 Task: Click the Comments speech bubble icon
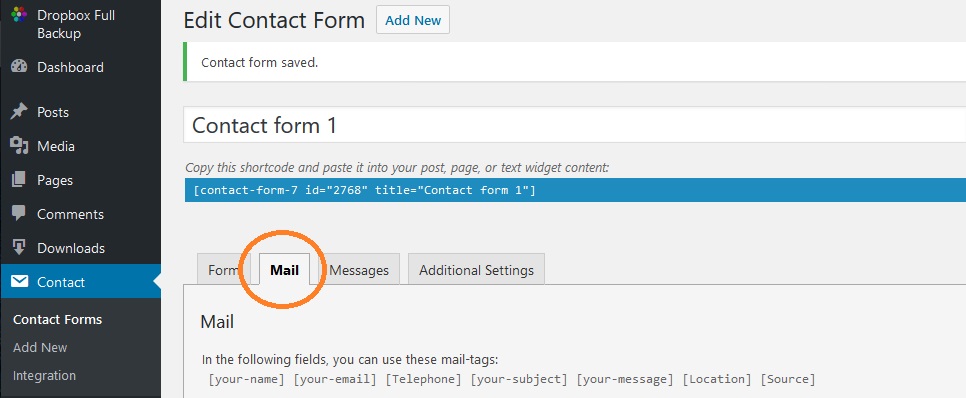click(x=19, y=214)
